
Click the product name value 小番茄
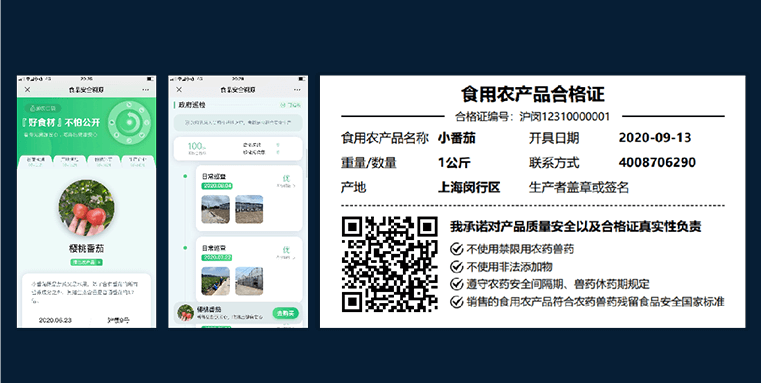[457, 138]
